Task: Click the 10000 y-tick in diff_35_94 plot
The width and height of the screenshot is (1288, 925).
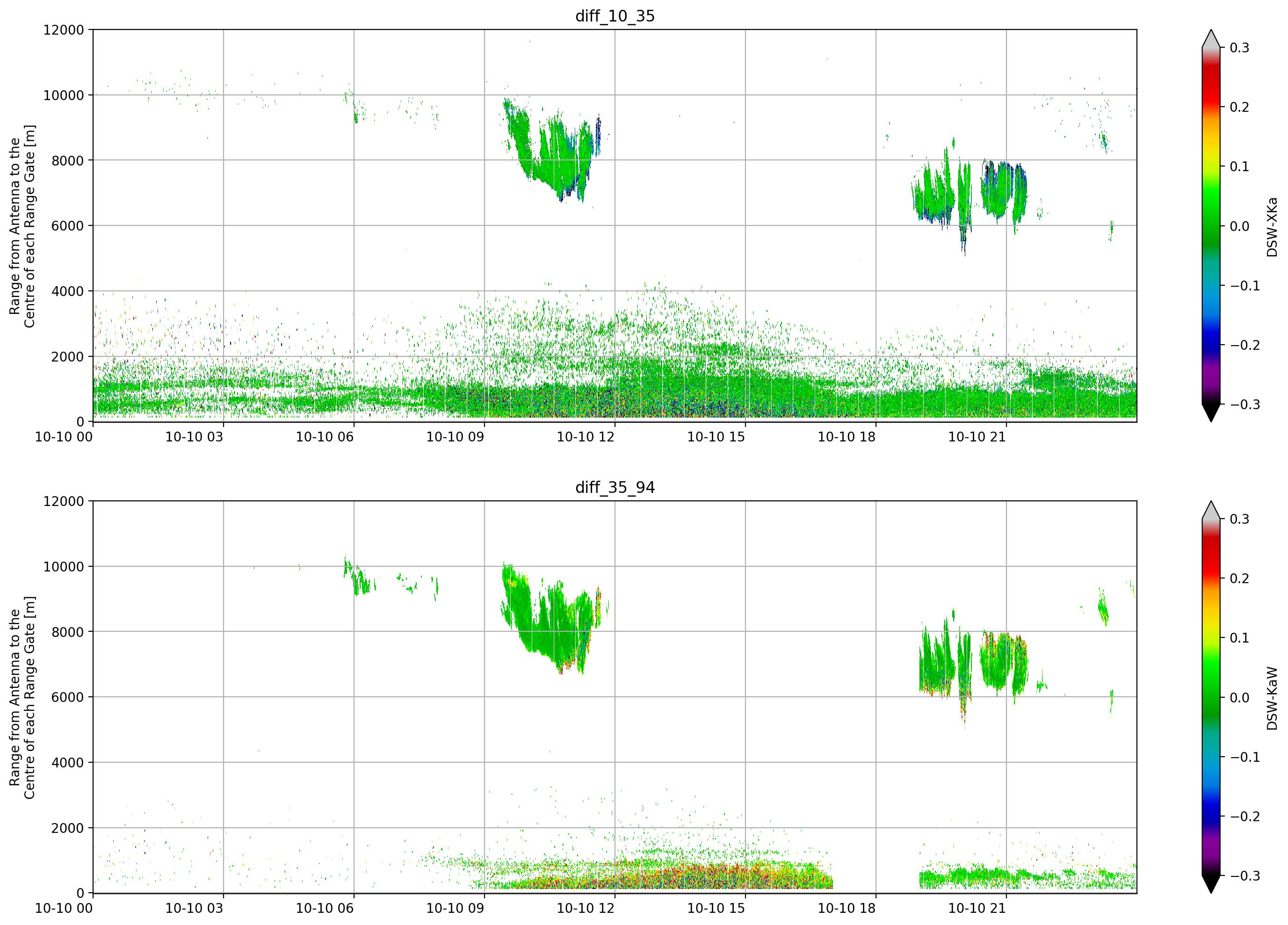Action: point(64,566)
